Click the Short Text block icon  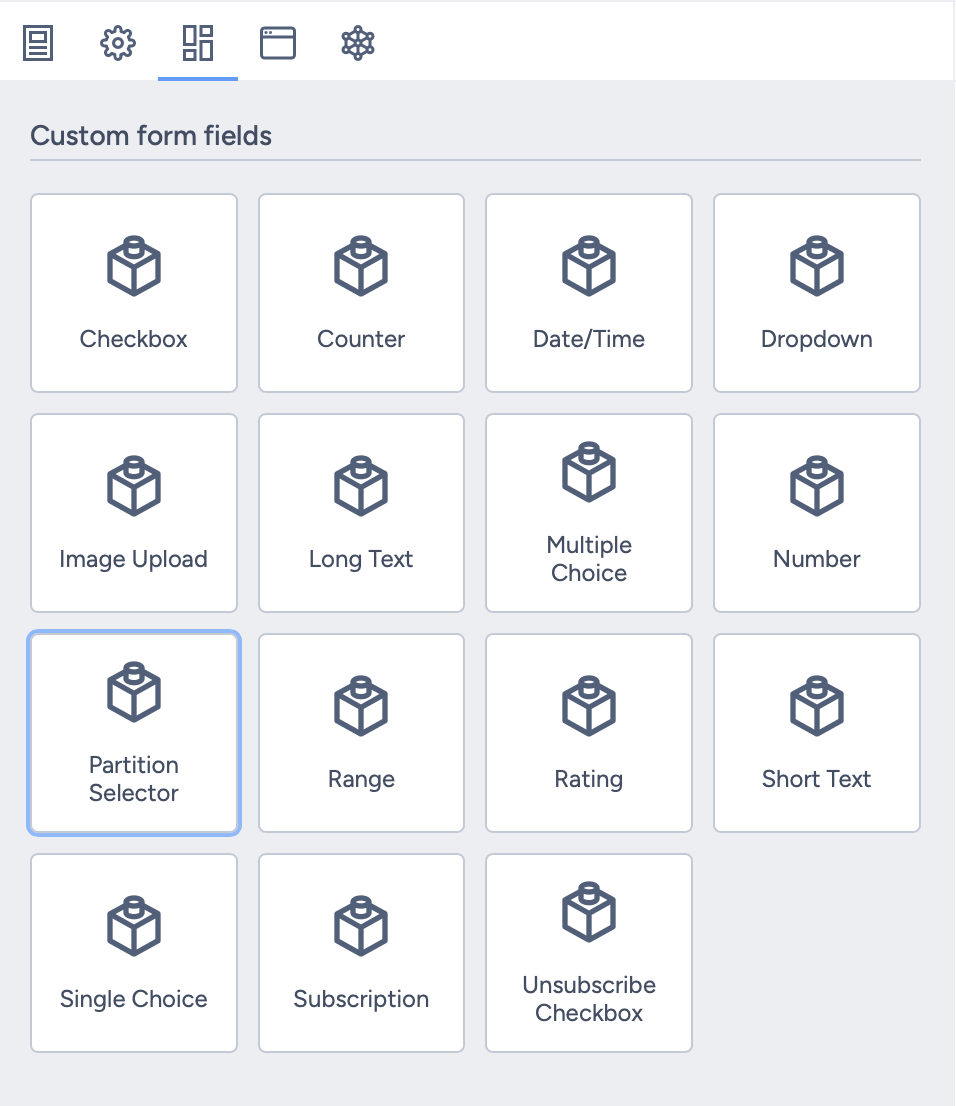tap(817, 706)
